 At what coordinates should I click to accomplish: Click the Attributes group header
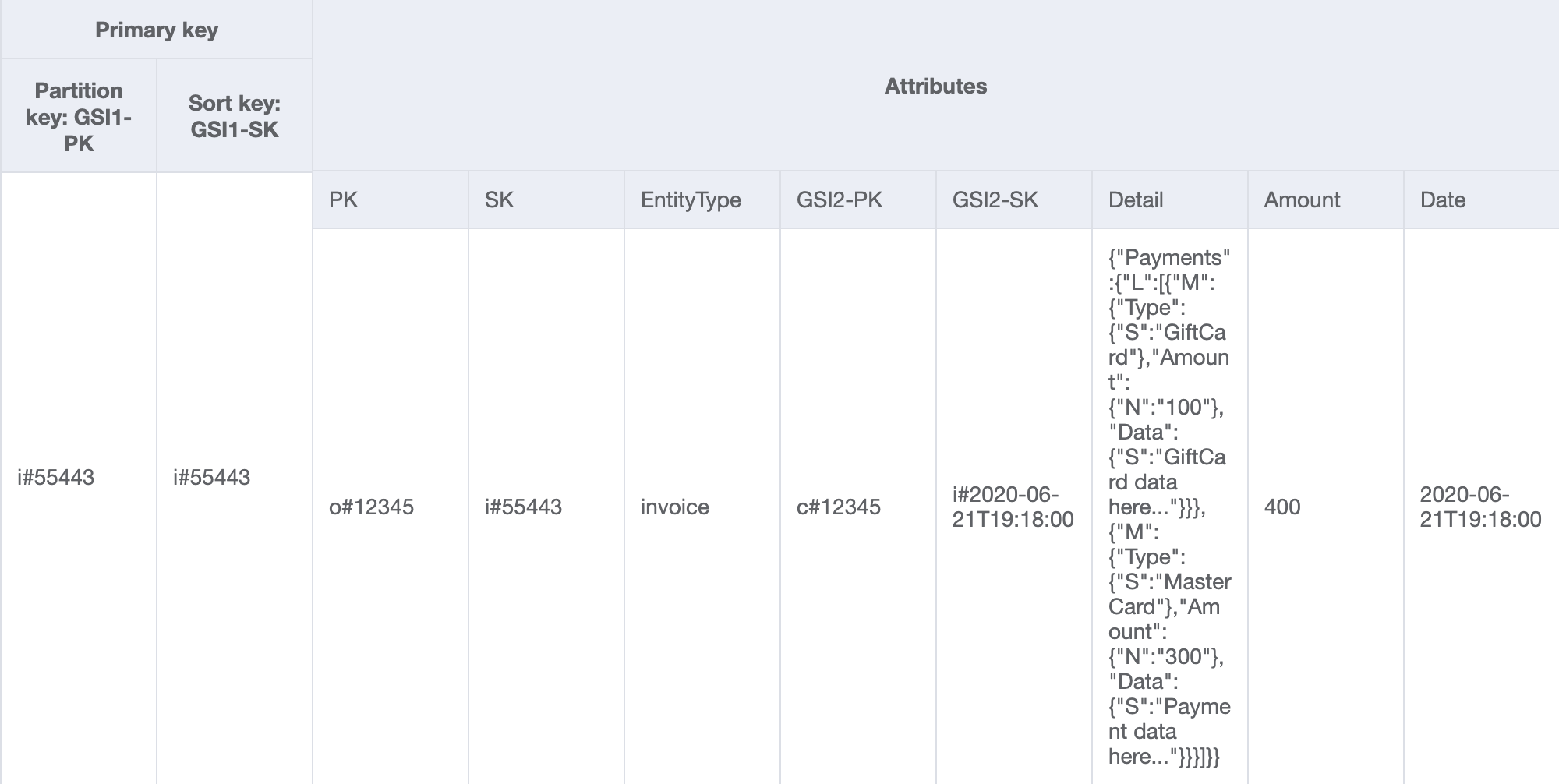[x=935, y=86]
